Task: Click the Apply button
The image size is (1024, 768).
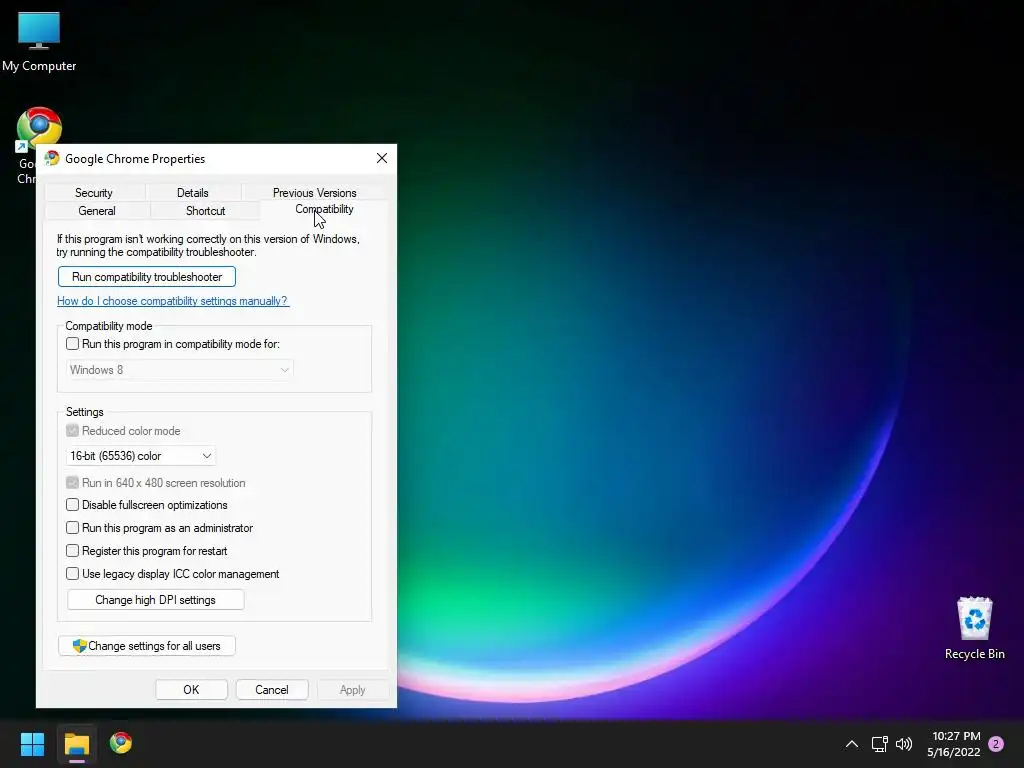Action: pyautogui.click(x=353, y=690)
